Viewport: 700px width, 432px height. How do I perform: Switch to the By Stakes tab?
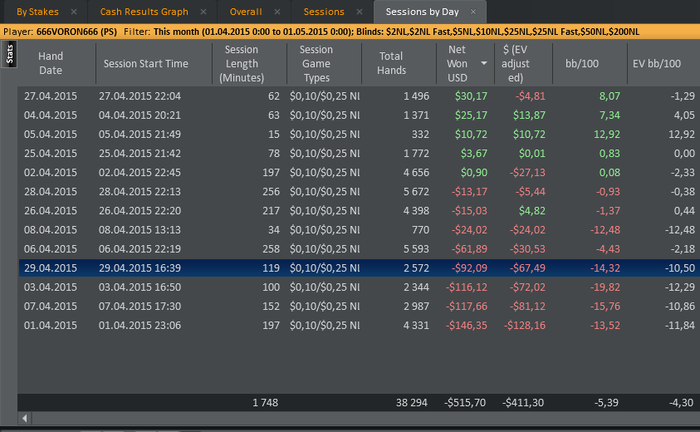37,12
